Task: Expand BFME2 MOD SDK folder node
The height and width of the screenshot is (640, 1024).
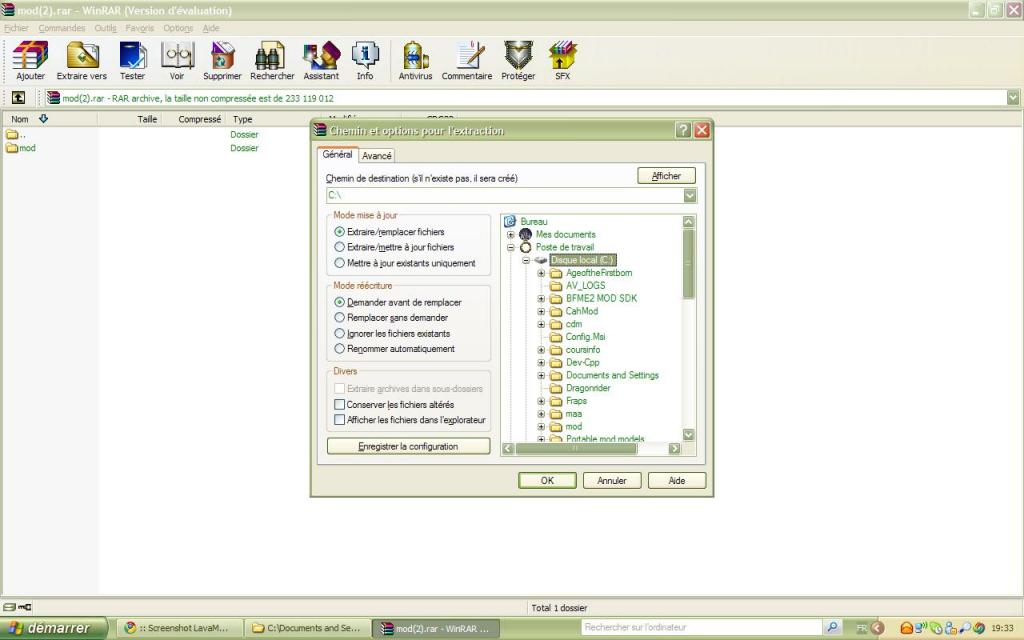Action: click(541, 298)
